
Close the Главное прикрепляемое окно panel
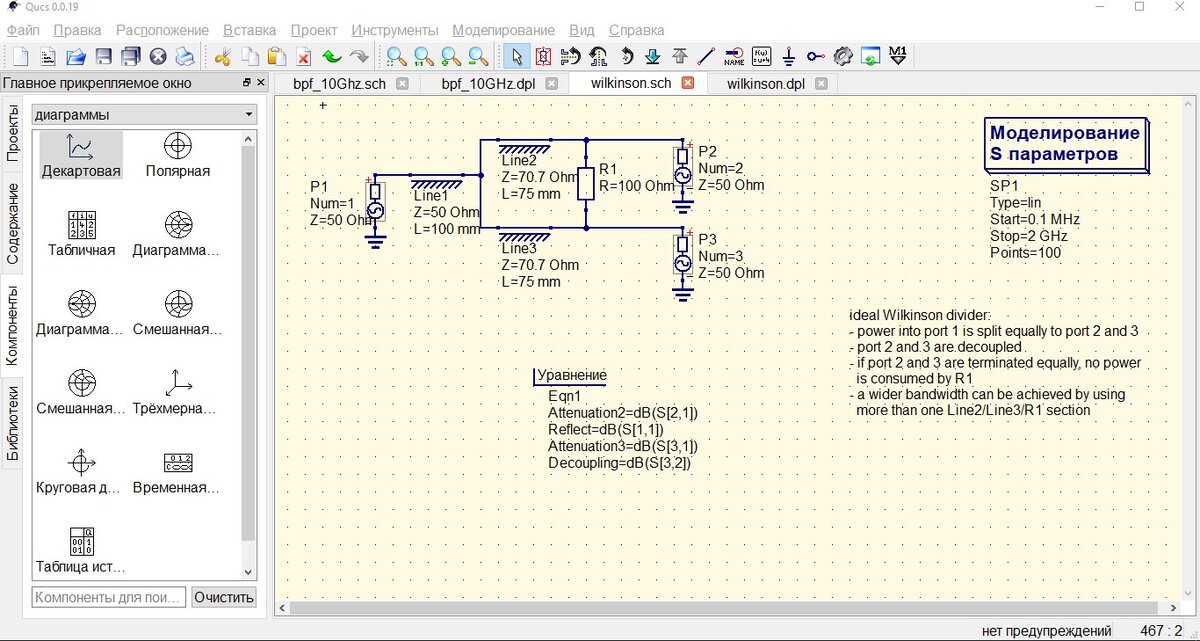pos(261,83)
